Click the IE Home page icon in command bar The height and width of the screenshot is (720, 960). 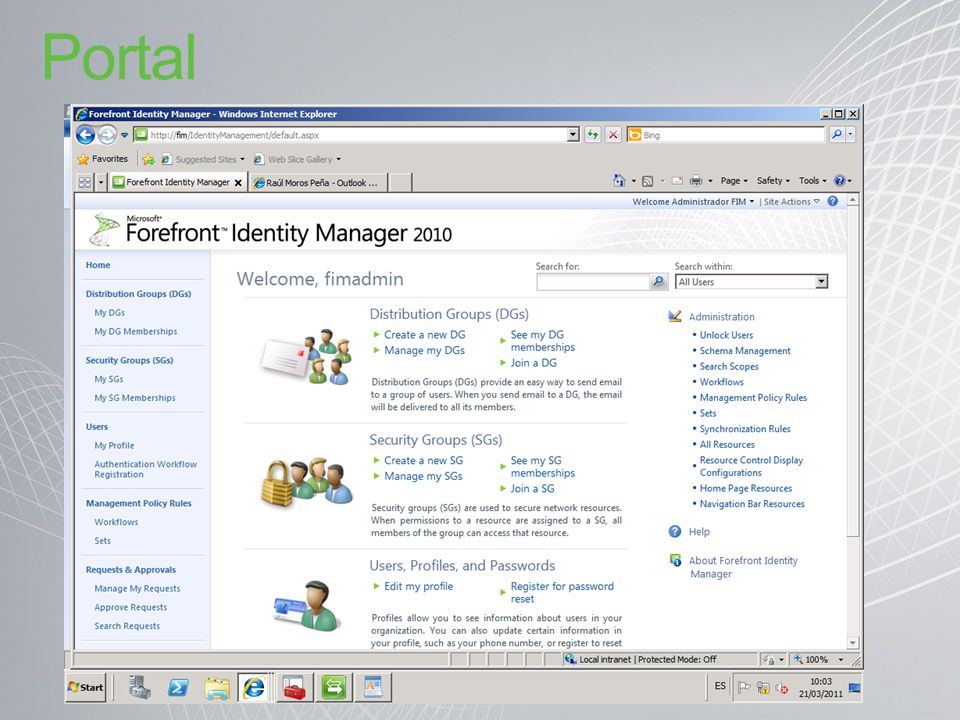[x=619, y=181]
